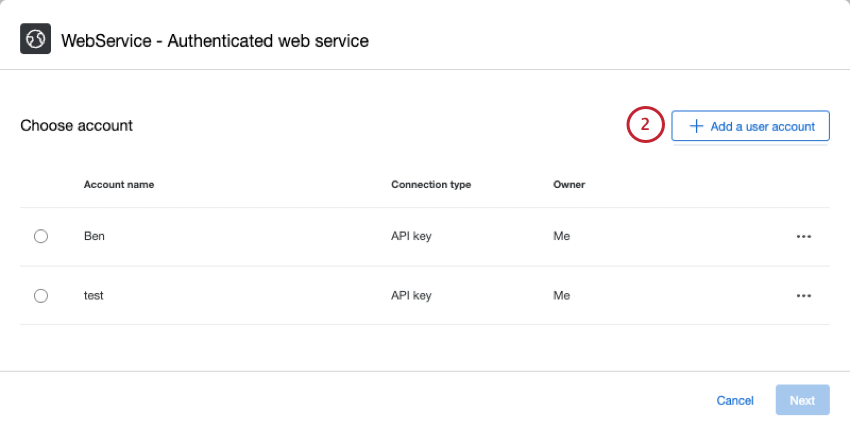This screenshot has width=850, height=428.
Task: Click the Owner column header
Action: (569, 185)
